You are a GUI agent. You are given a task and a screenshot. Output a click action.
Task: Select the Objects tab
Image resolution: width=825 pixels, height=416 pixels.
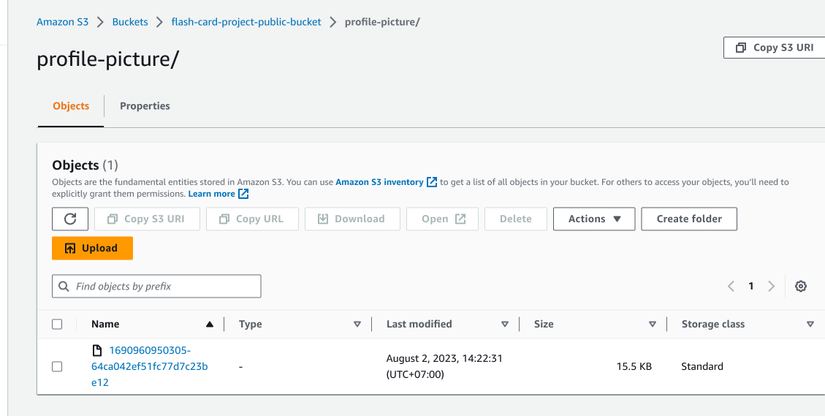click(71, 106)
